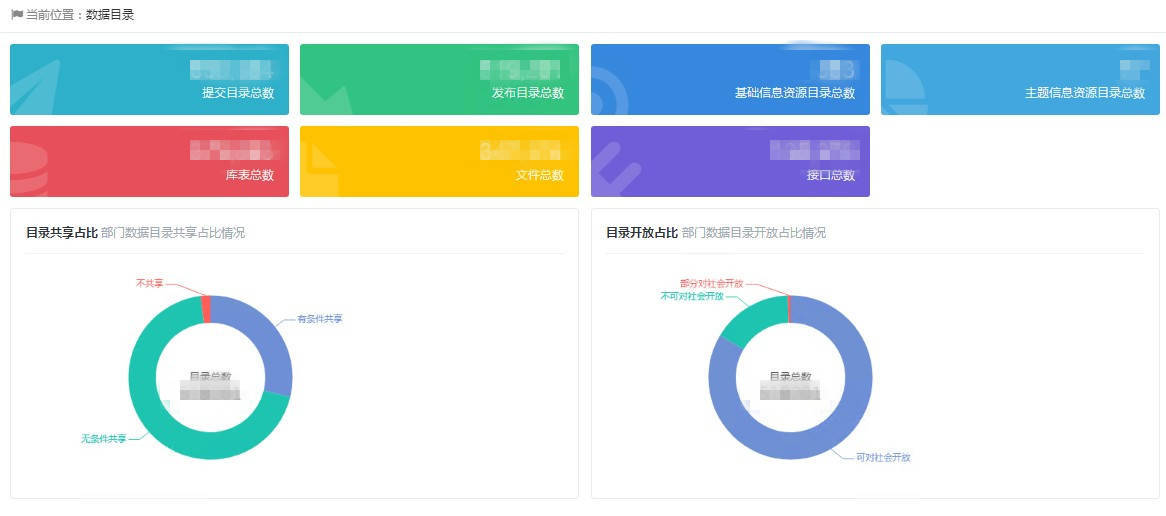The image size is (1166, 516).
Task: Open the 接口总数 purple card
Action: 730,161
